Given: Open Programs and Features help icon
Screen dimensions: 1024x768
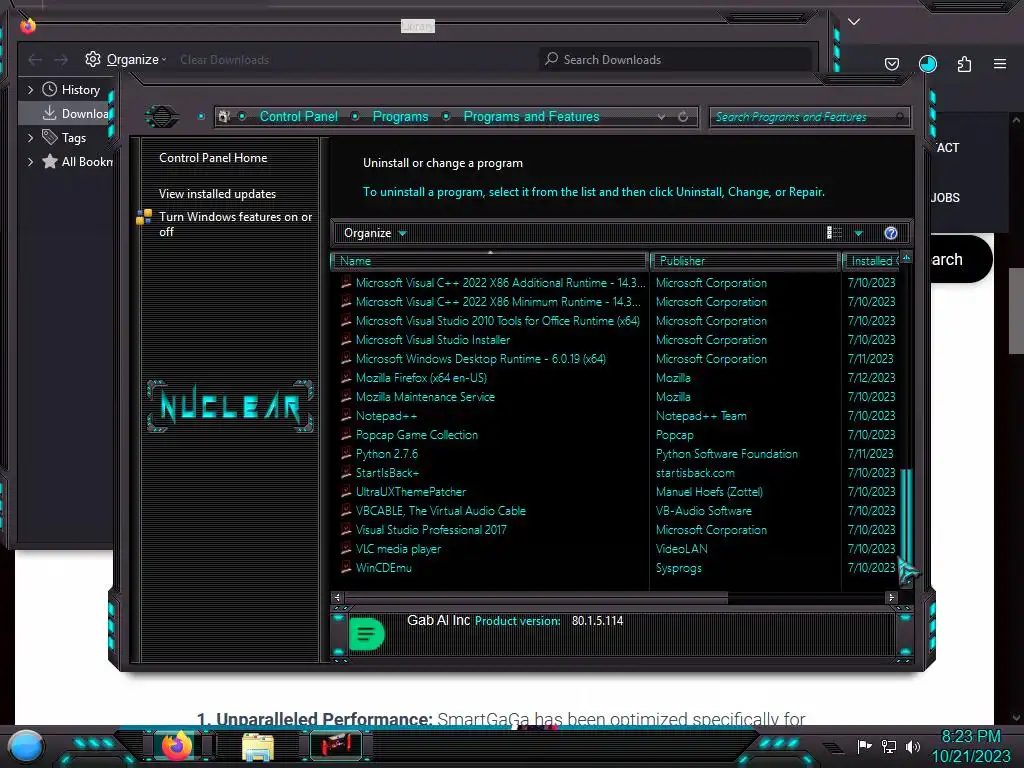Looking at the screenshot, I should [x=891, y=233].
